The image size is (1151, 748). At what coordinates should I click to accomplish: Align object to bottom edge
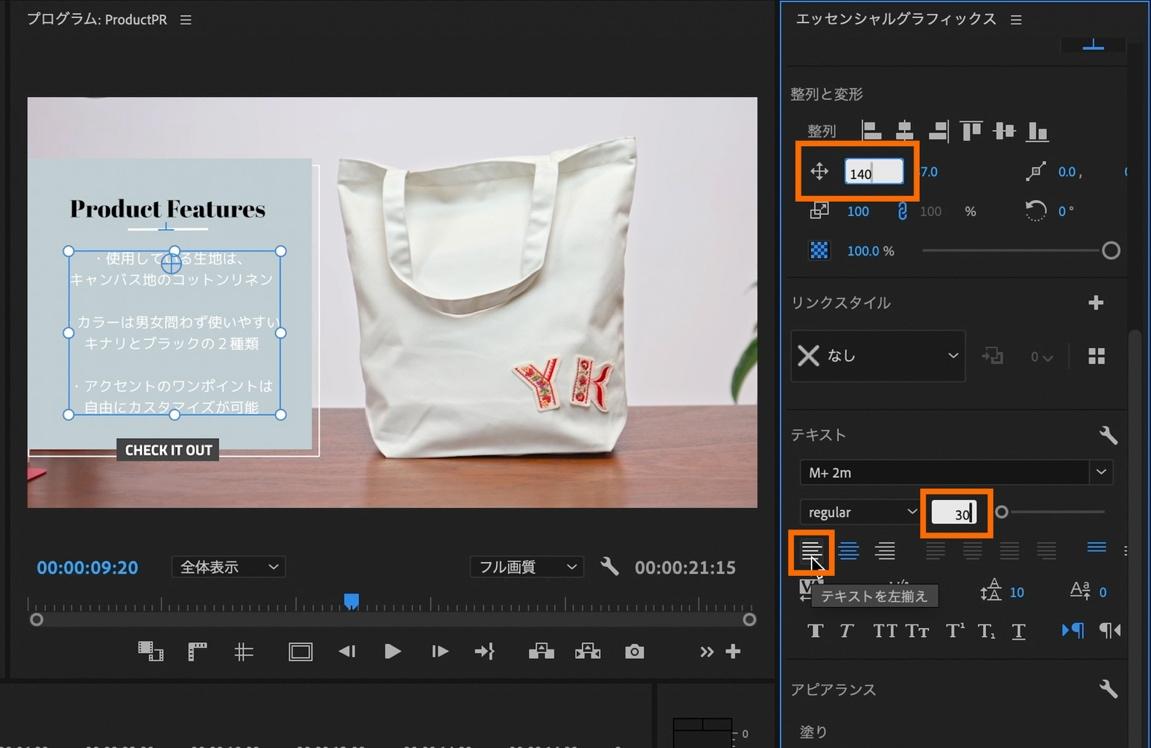point(1037,131)
